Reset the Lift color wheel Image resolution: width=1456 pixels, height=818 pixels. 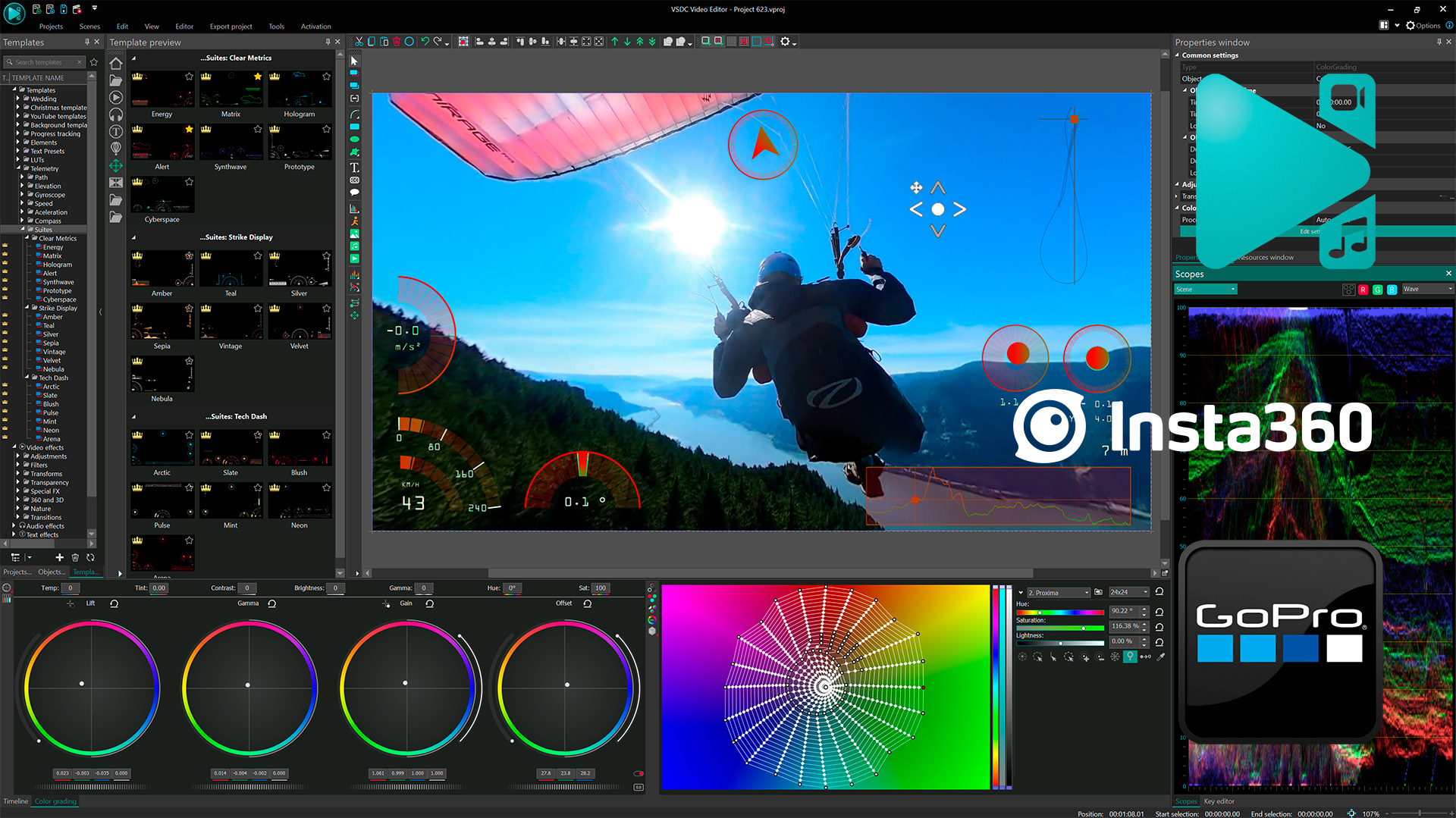[114, 603]
